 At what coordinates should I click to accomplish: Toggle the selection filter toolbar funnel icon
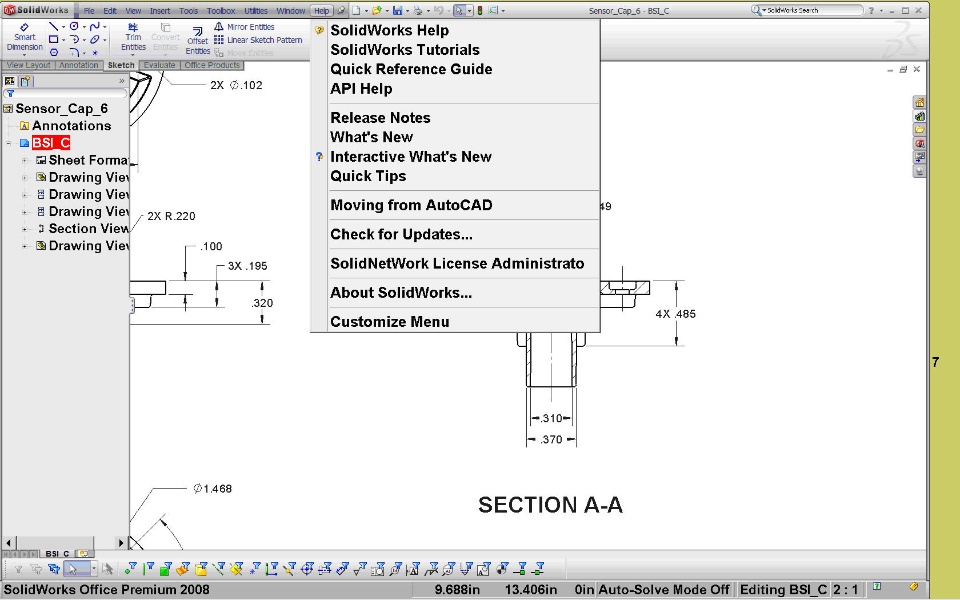pos(18,569)
